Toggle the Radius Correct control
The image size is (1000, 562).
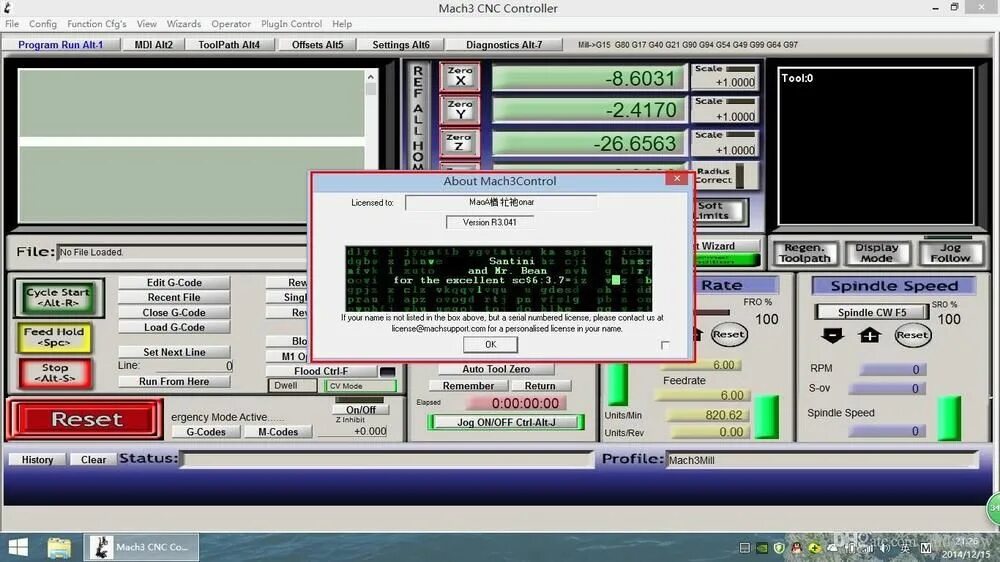pos(726,176)
